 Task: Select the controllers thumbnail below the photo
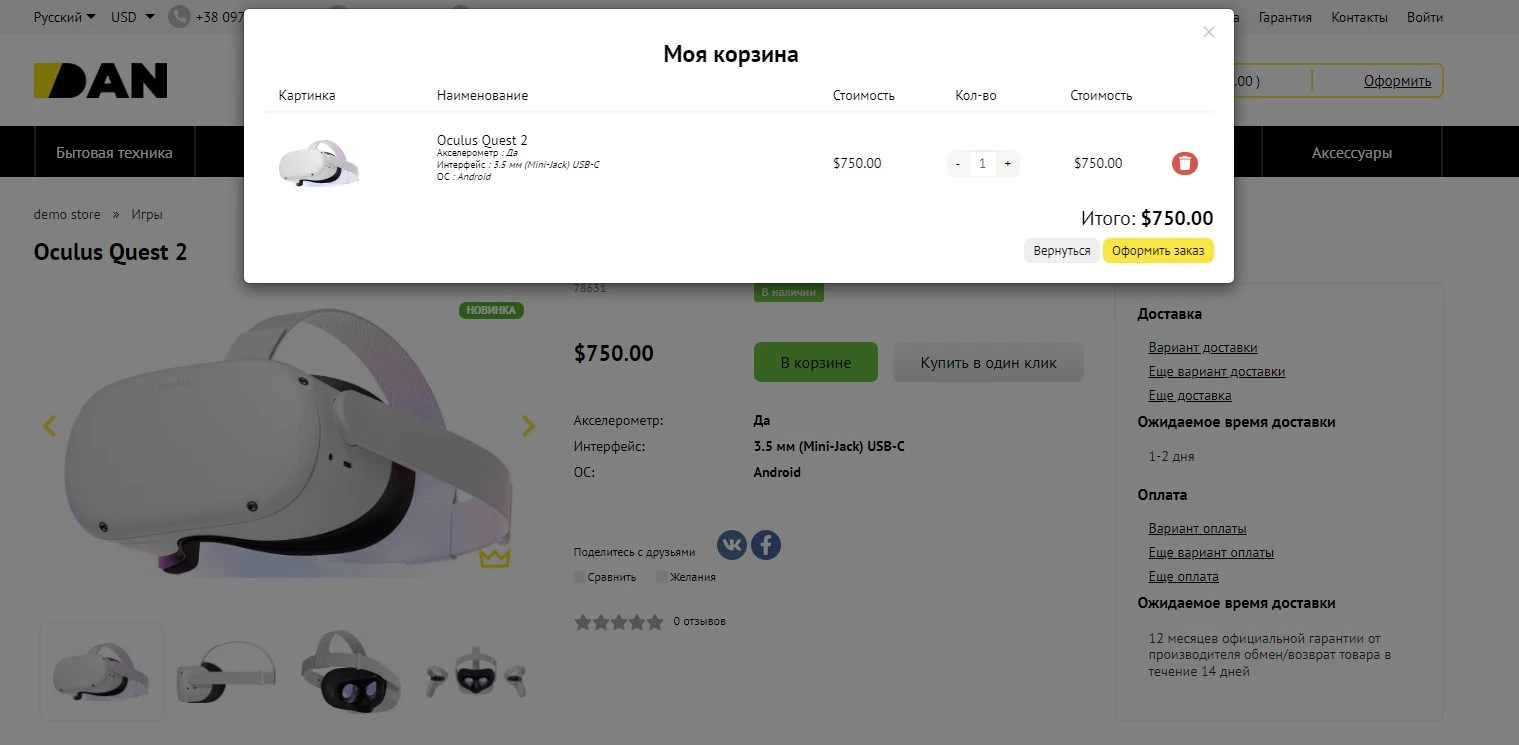click(x=475, y=671)
